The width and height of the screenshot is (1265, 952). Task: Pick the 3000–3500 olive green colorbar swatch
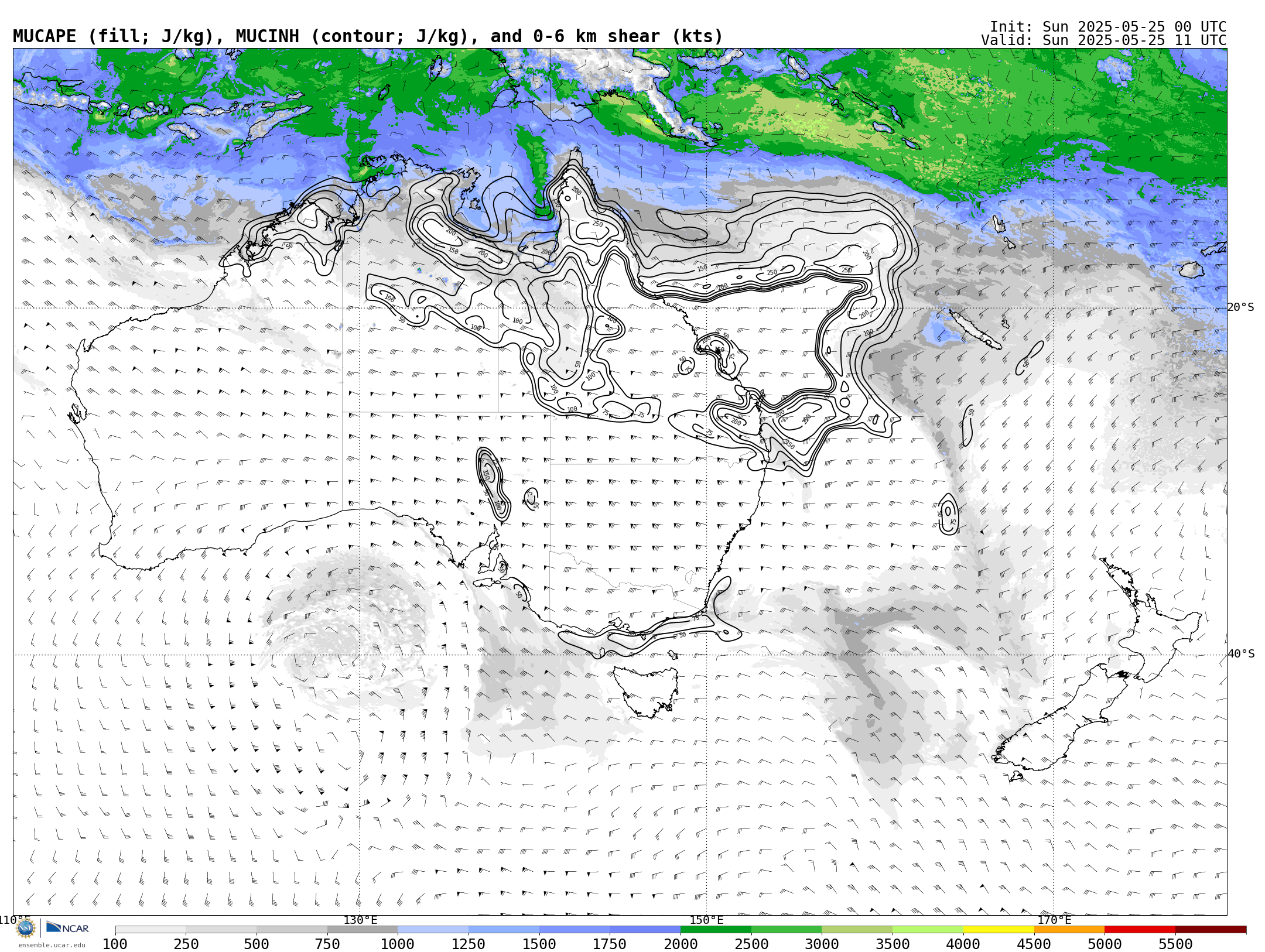point(857,930)
